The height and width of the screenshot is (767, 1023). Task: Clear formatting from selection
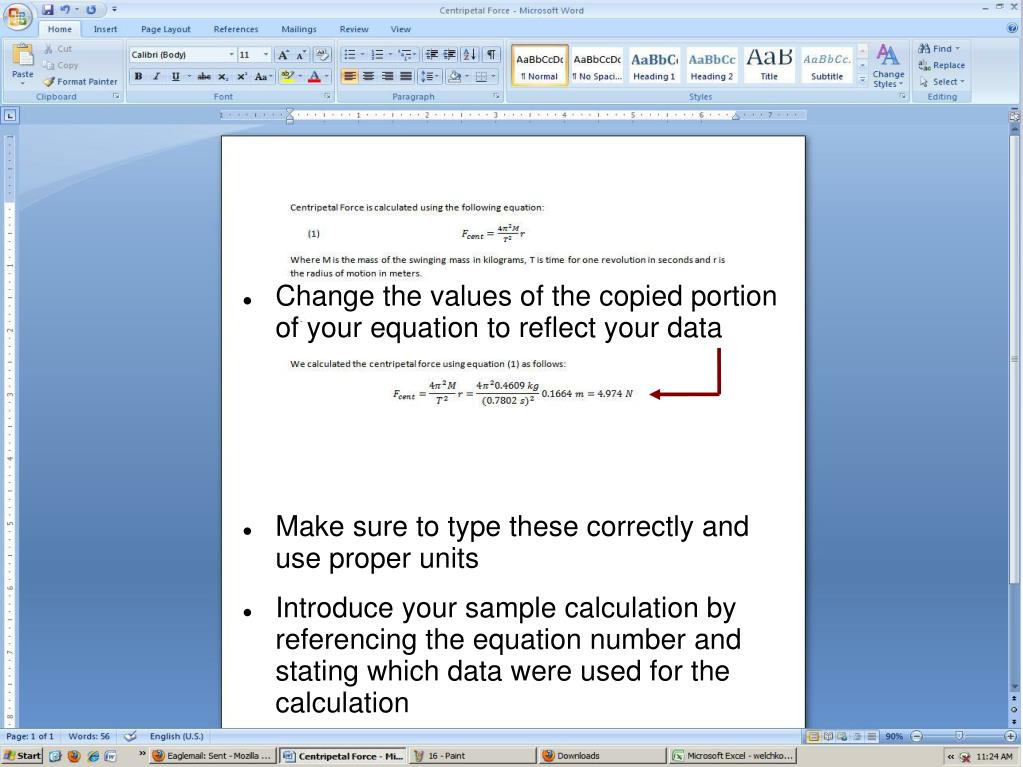(x=322, y=55)
